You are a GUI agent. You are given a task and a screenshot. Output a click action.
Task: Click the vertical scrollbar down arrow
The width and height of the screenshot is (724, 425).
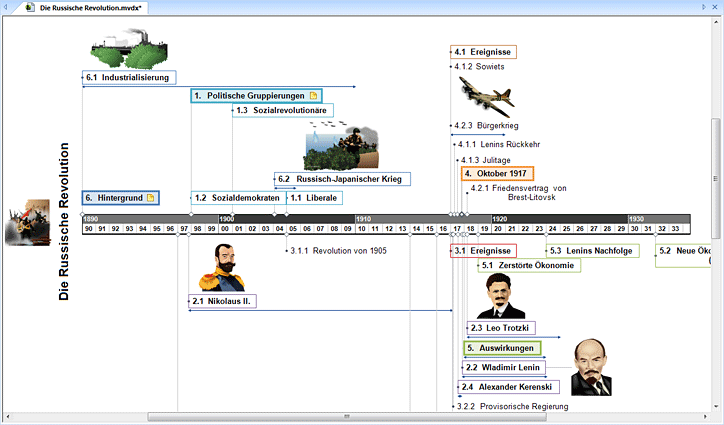(x=716, y=407)
